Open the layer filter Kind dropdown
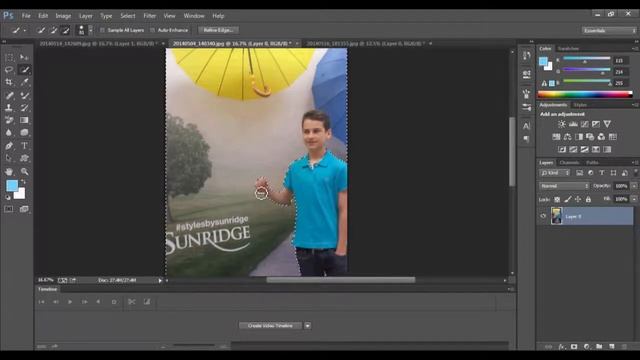This screenshot has width=640, height=360. click(555, 173)
